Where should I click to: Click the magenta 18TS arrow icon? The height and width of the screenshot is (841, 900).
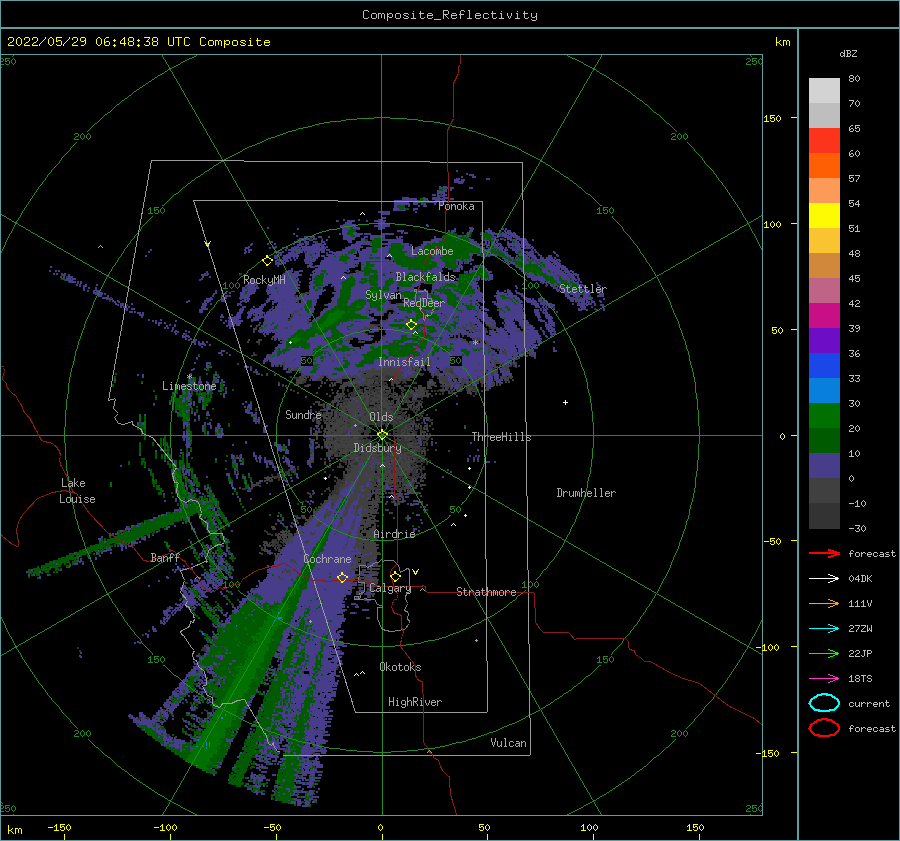[824, 679]
